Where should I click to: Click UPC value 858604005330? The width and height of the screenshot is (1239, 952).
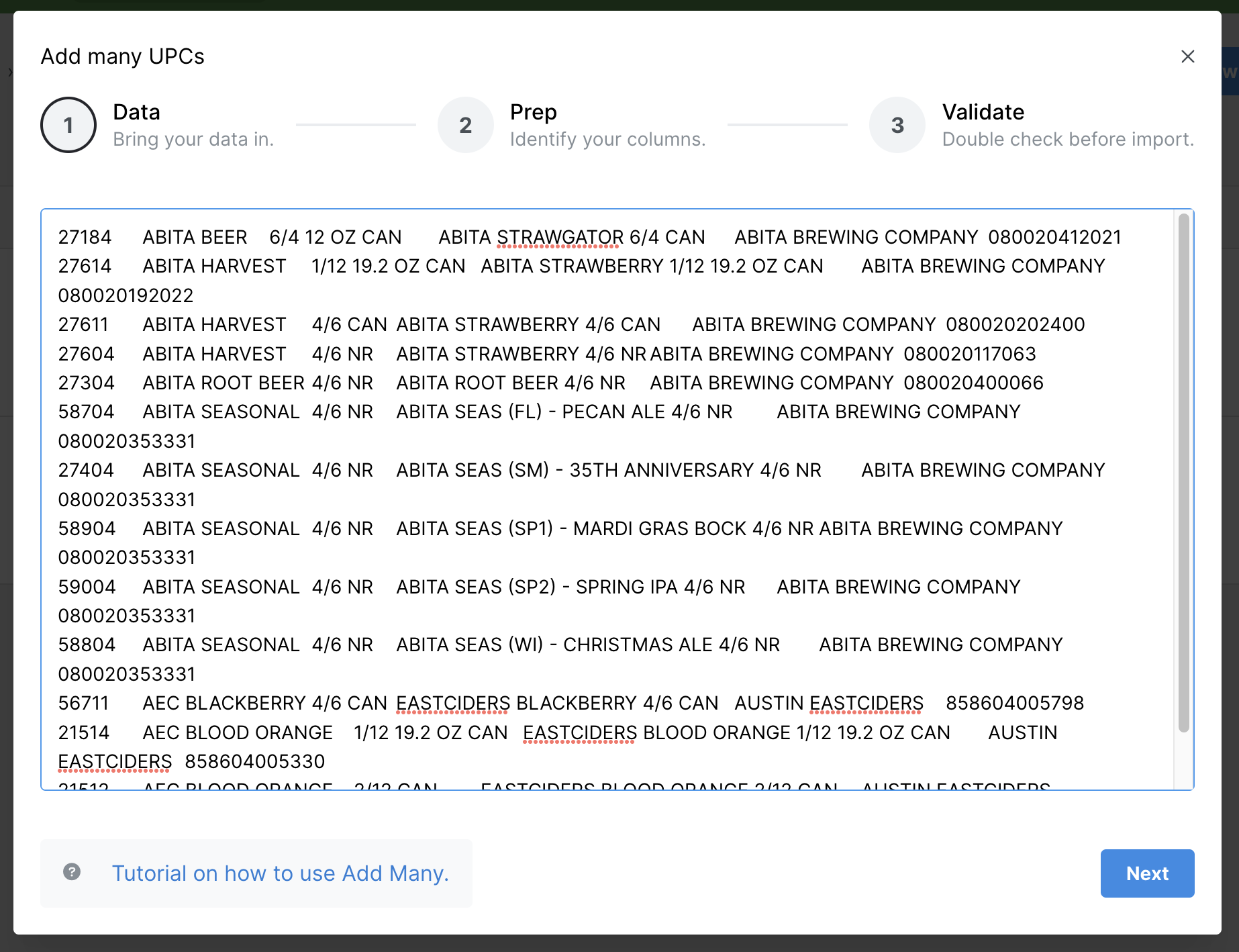pyautogui.click(x=255, y=761)
